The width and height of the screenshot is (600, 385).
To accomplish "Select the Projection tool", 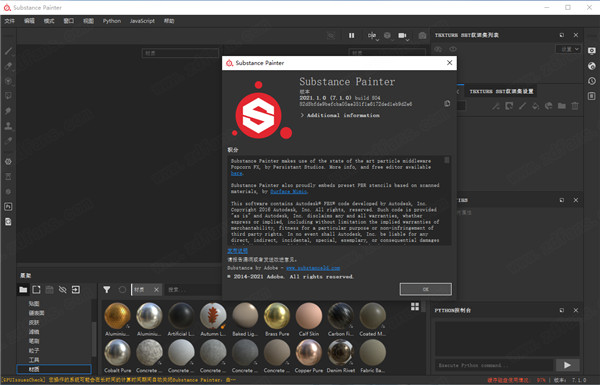I will (8, 81).
